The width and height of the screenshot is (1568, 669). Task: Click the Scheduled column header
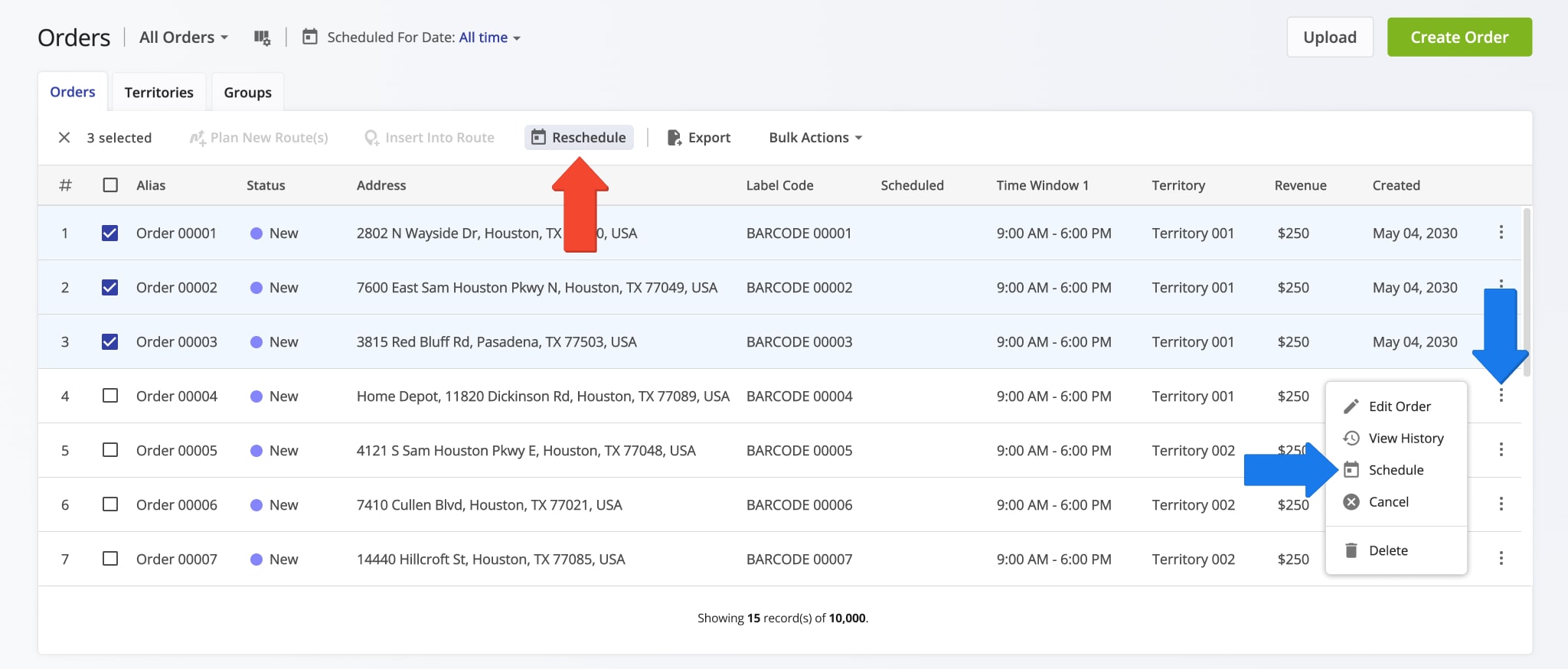coord(912,185)
